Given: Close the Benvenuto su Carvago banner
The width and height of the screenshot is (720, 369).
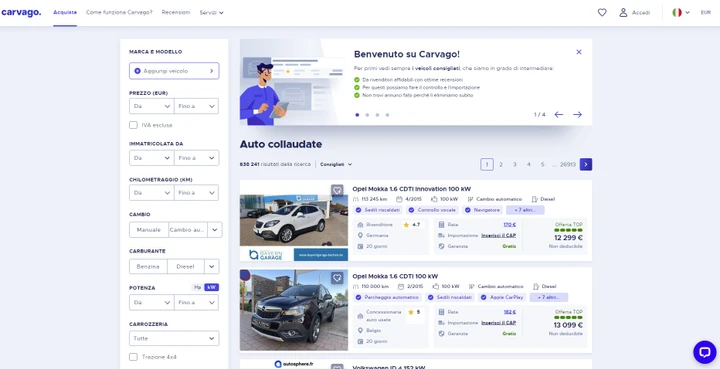Looking at the screenshot, I should coord(579,52).
